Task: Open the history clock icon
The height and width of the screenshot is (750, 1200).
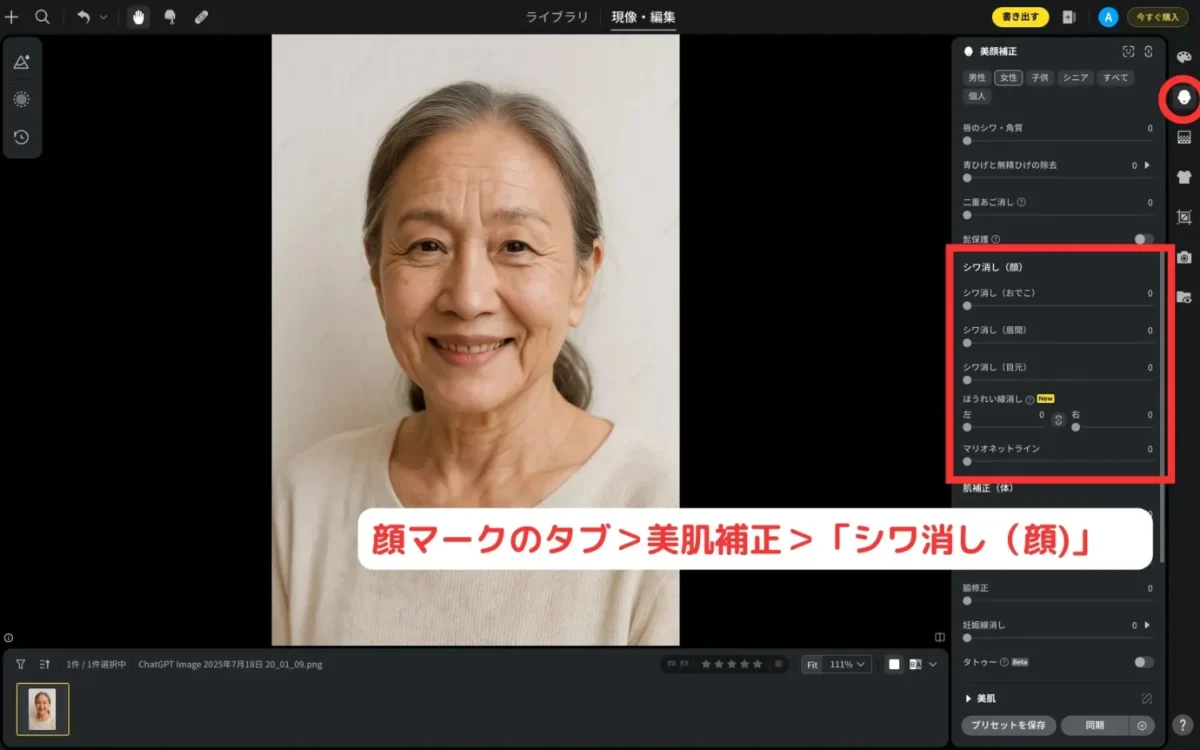Action: (21, 137)
